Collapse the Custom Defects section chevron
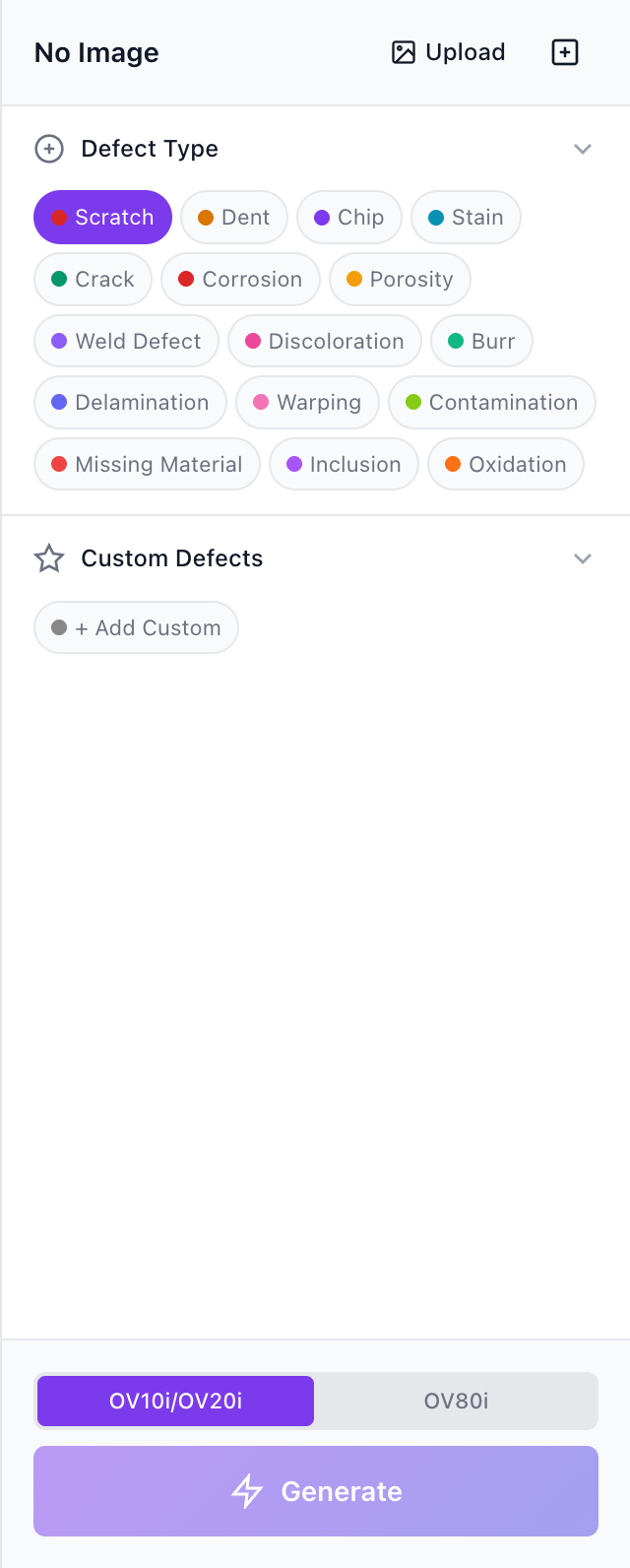Viewport: 630px width, 1568px height. tap(583, 558)
